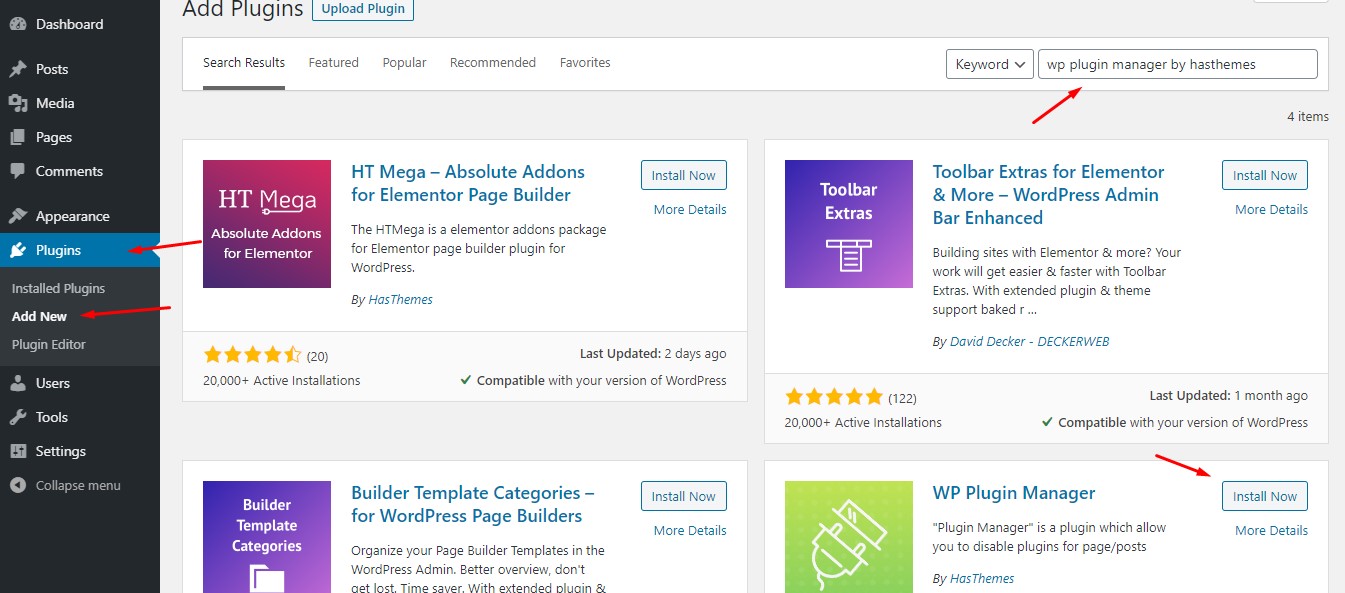This screenshot has width=1345, height=593.
Task: View the Recommended plugins tab
Action: (492, 62)
